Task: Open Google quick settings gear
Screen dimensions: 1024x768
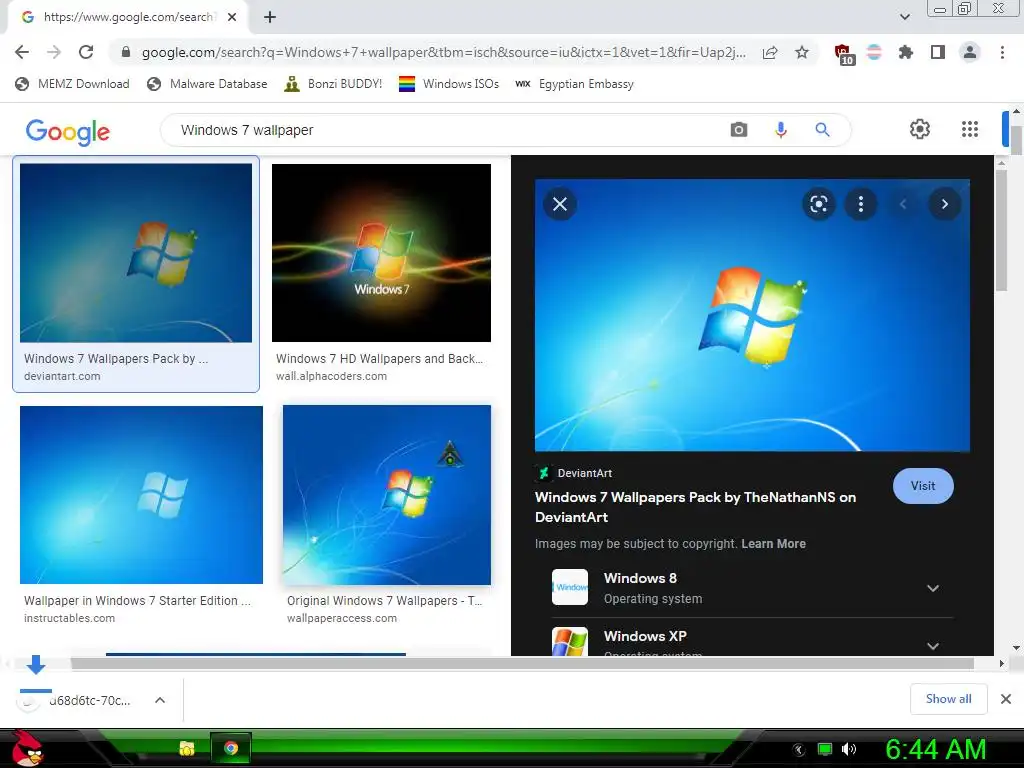Action: tap(920, 129)
